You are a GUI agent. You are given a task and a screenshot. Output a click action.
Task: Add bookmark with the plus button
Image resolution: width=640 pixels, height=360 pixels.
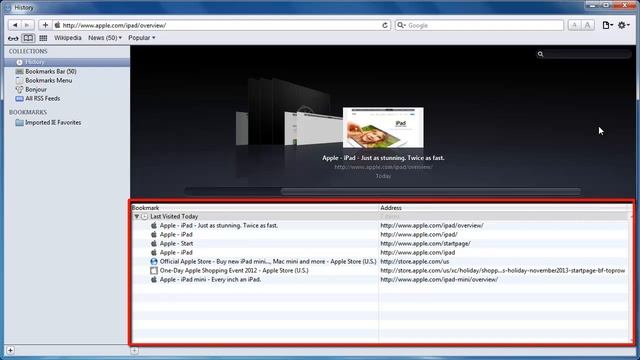point(45,25)
